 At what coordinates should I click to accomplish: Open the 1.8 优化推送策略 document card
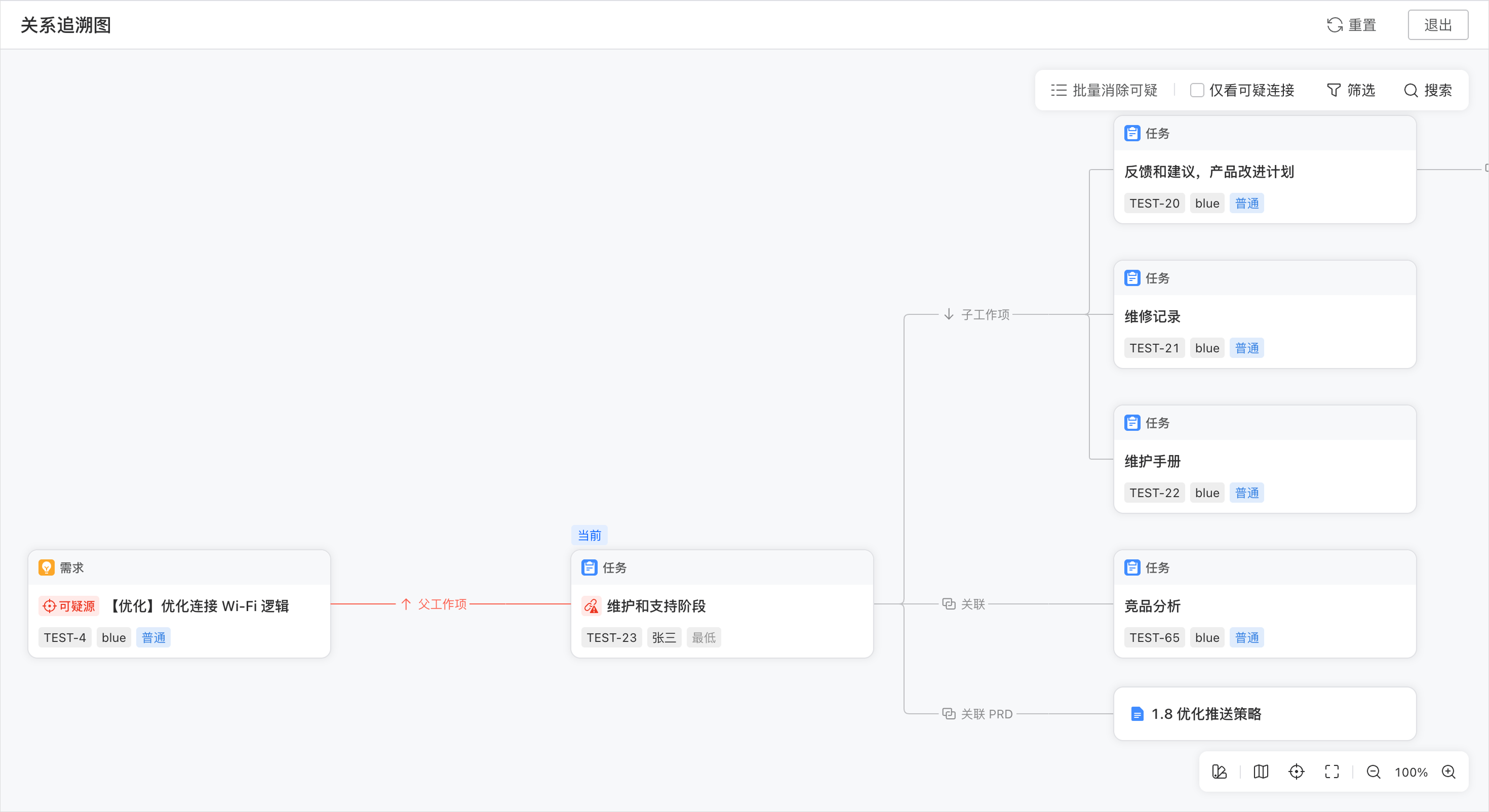click(1265, 714)
